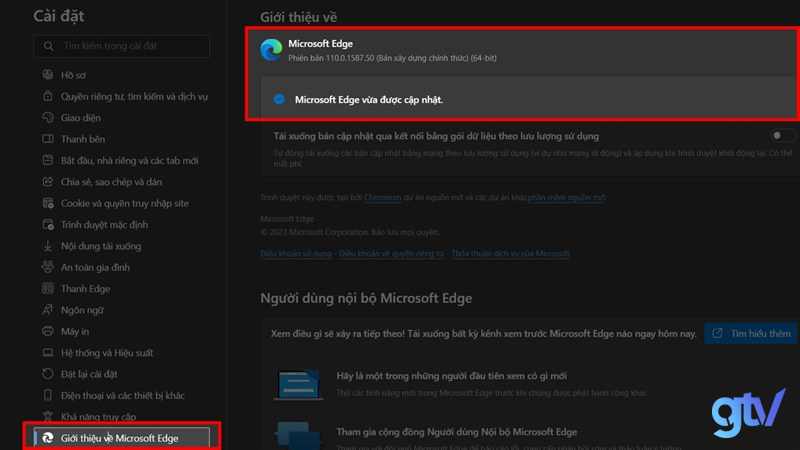This screenshot has height=450, width=800.
Task: Click the Tìm hiểu thêm button
Action: click(x=751, y=333)
